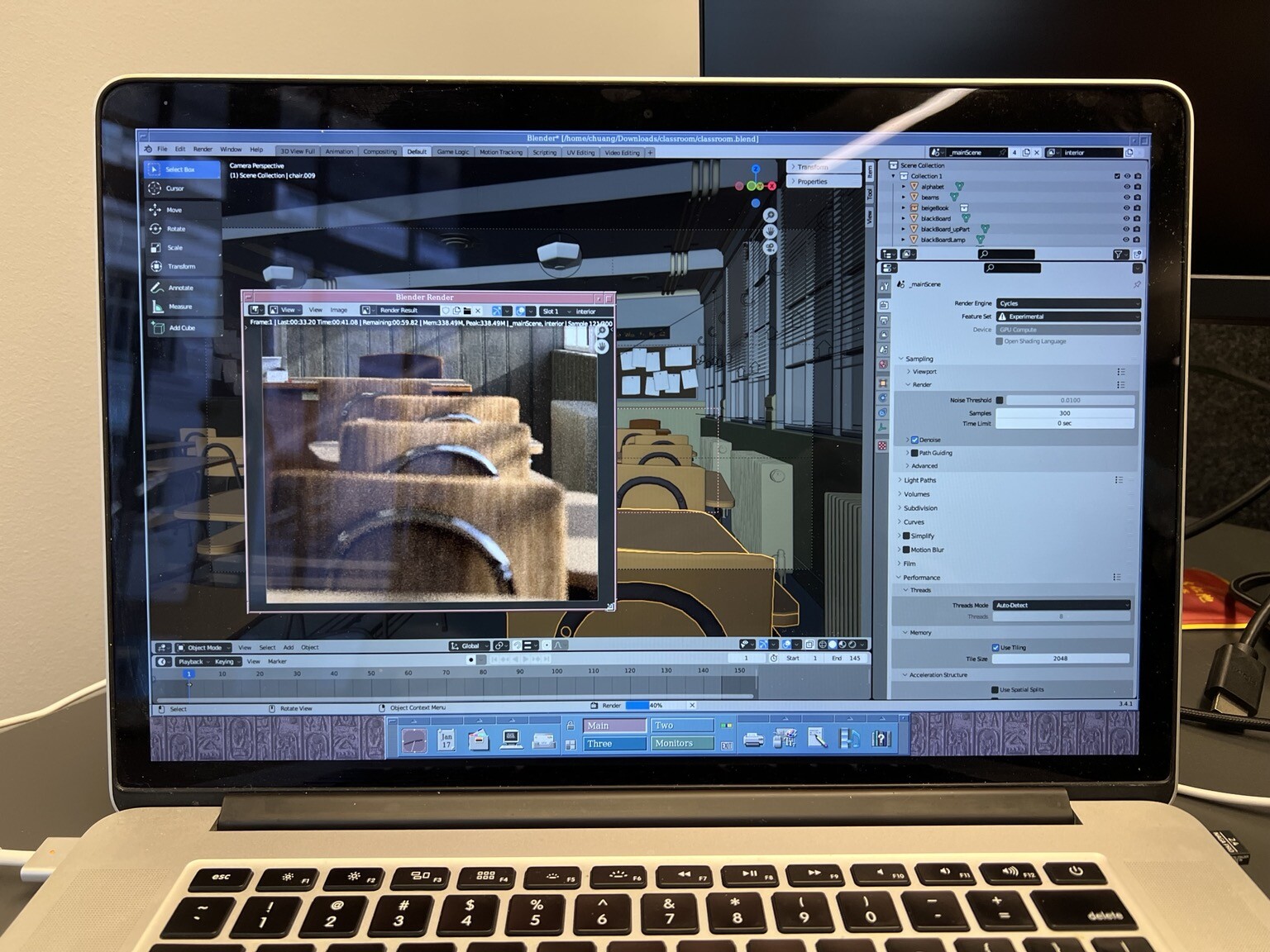Open the calendar Jan 17 panel icon

coord(446,740)
